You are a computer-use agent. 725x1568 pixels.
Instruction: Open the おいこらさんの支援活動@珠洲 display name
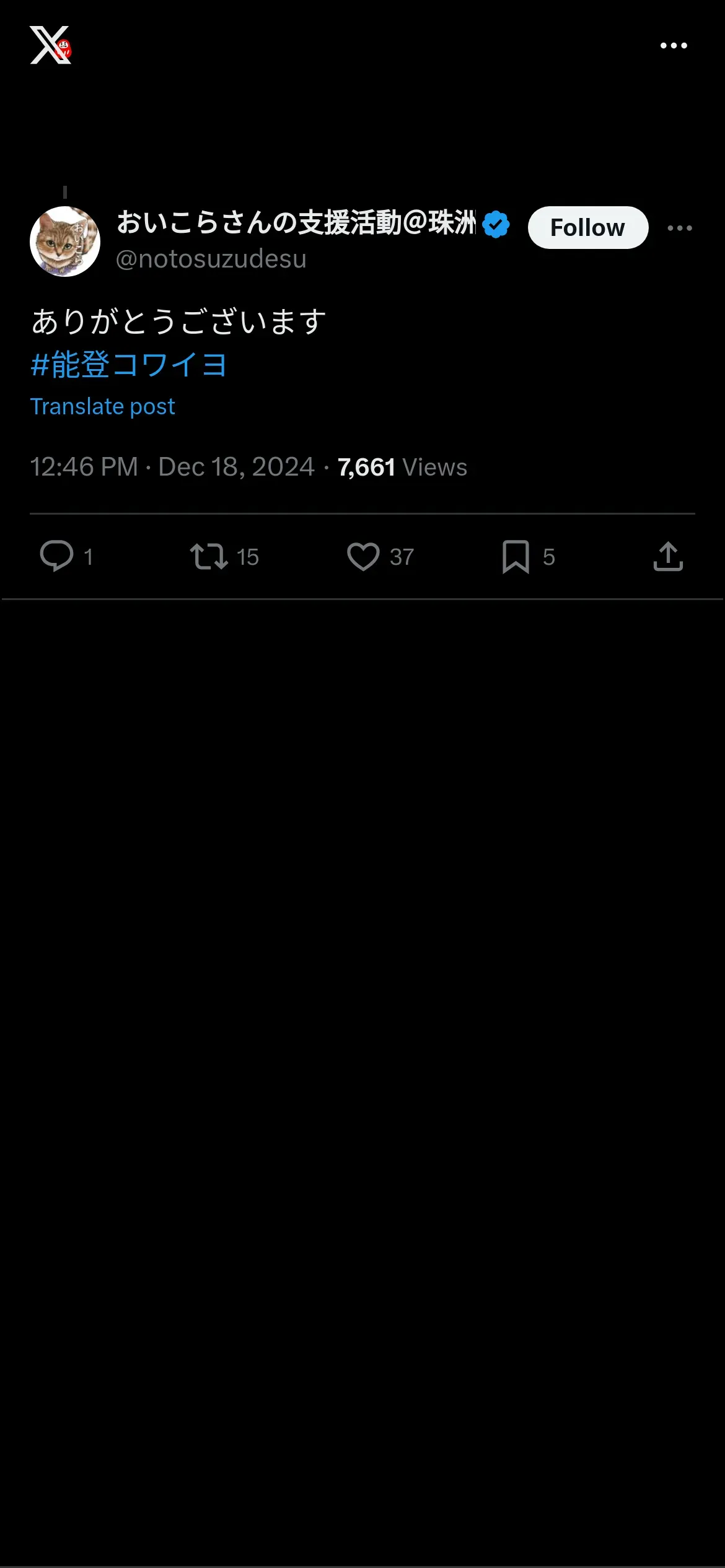pos(296,223)
